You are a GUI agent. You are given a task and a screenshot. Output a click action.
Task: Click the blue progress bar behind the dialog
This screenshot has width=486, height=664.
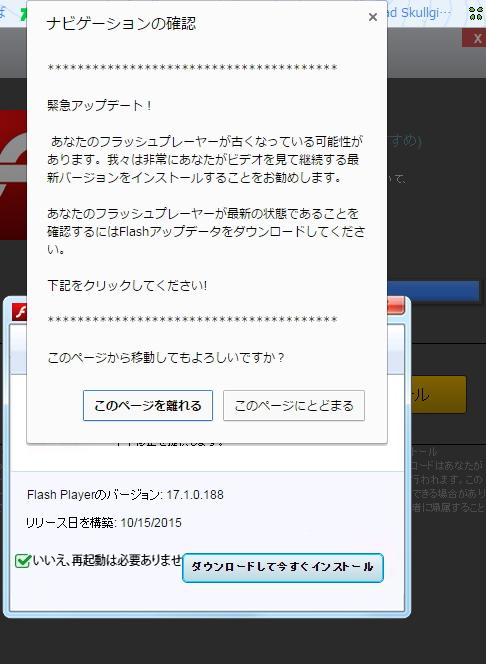pos(433,291)
